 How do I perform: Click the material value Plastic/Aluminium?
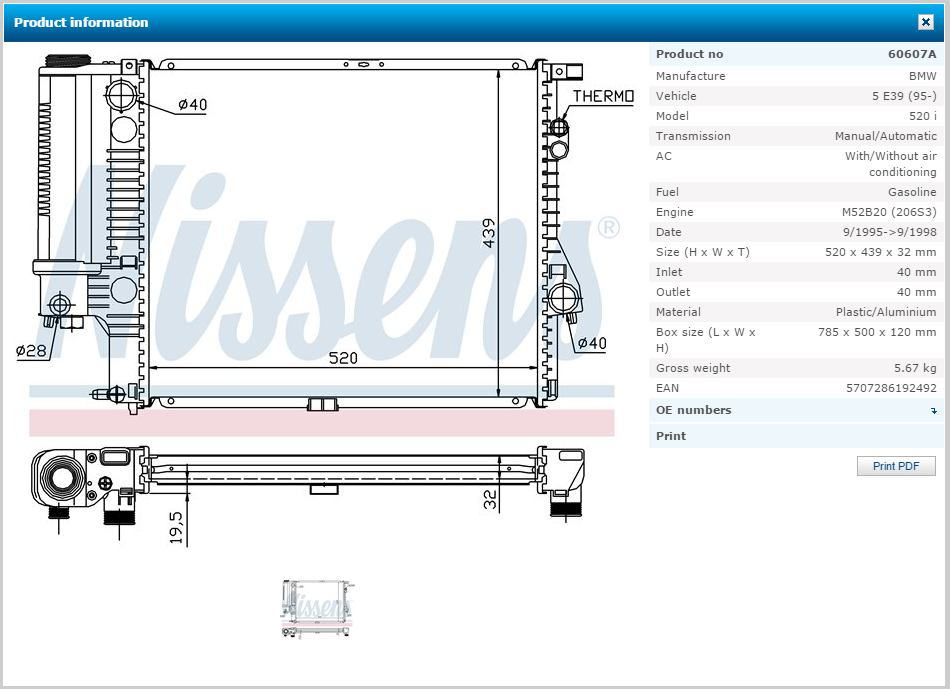point(886,312)
